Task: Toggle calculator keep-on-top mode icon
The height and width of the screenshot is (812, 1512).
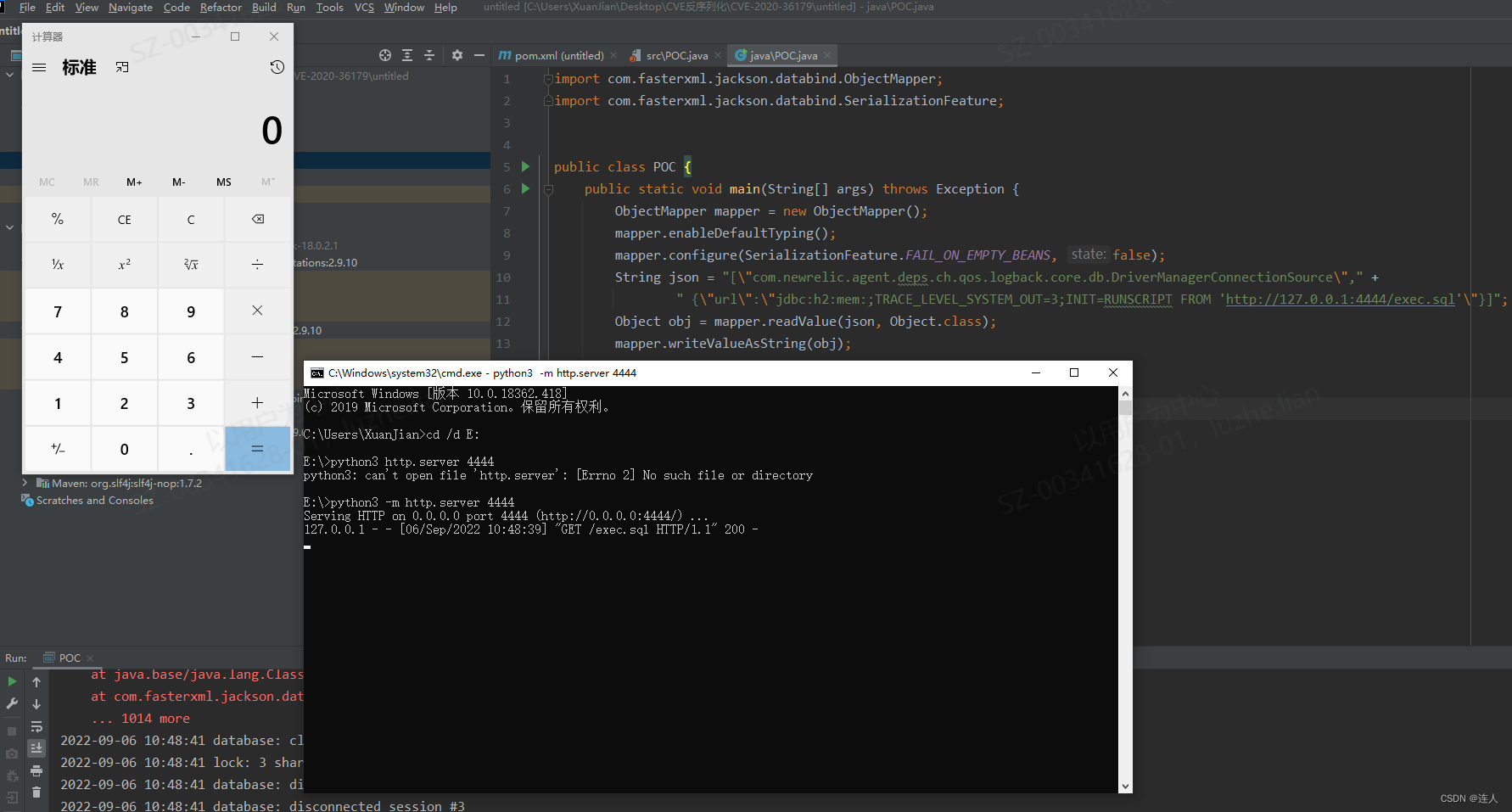Action: click(x=122, y=67)
